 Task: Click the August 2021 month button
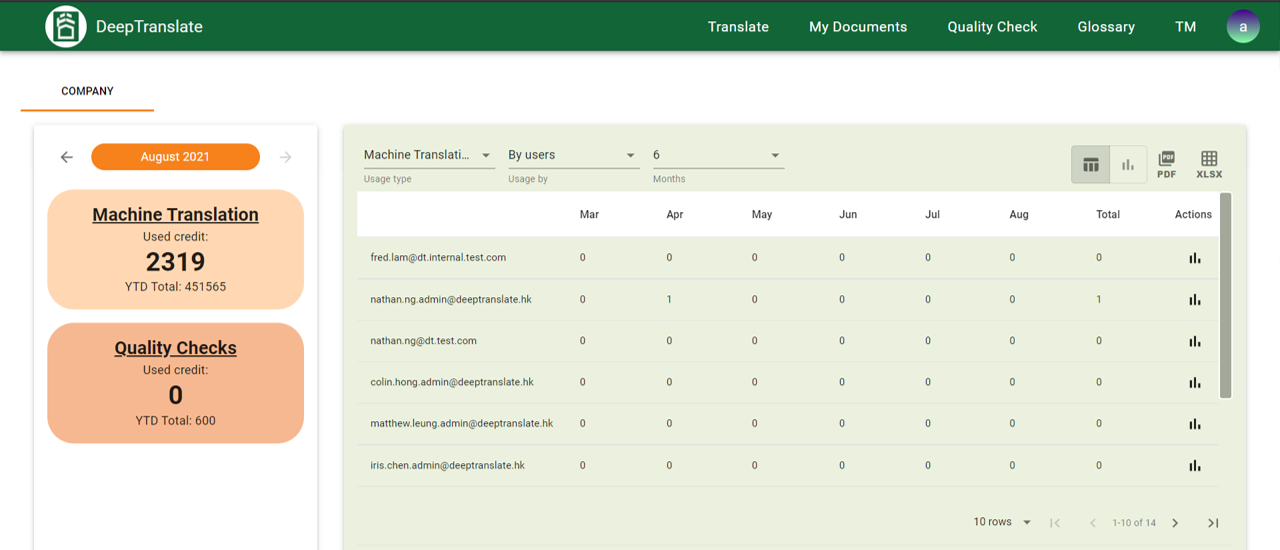[x=175, y=157]
